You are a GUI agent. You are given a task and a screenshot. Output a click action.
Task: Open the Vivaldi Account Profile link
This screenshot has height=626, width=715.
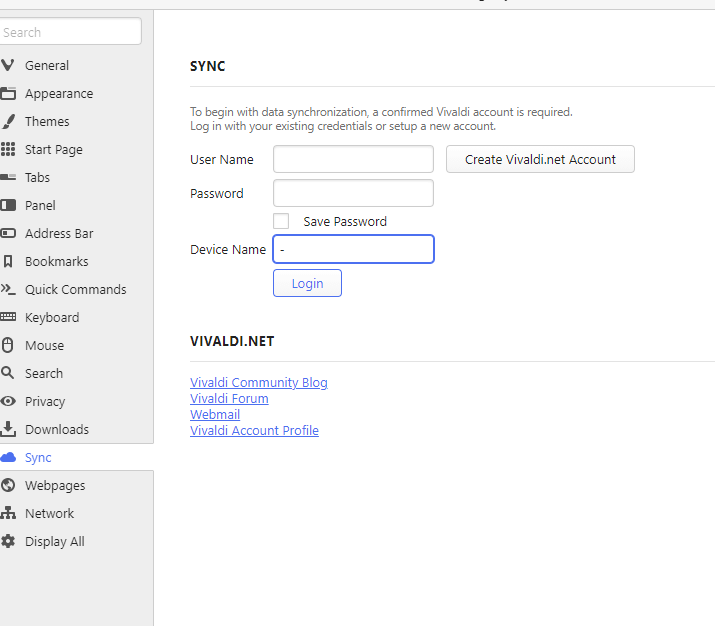tap(254, 430)
